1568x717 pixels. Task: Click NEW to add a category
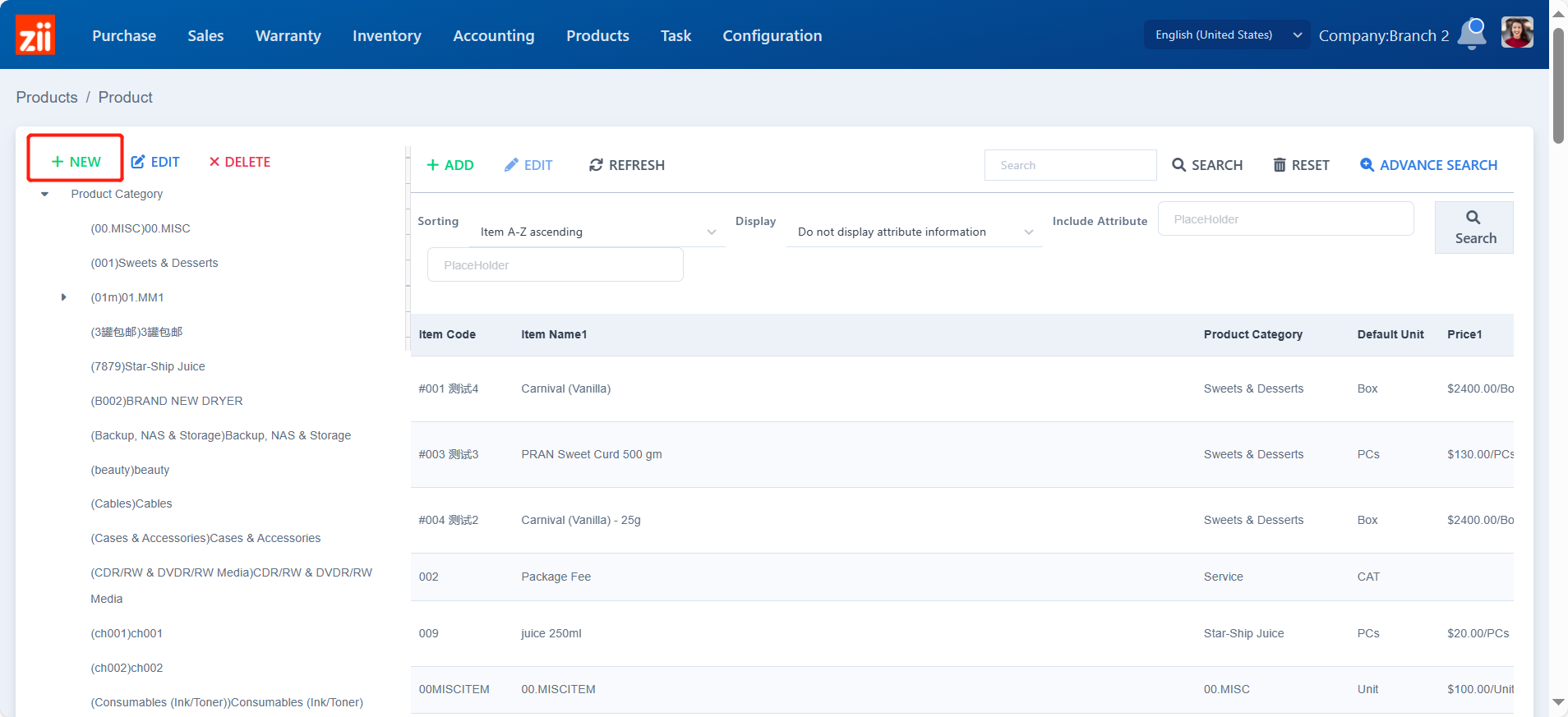coord(76,162)
